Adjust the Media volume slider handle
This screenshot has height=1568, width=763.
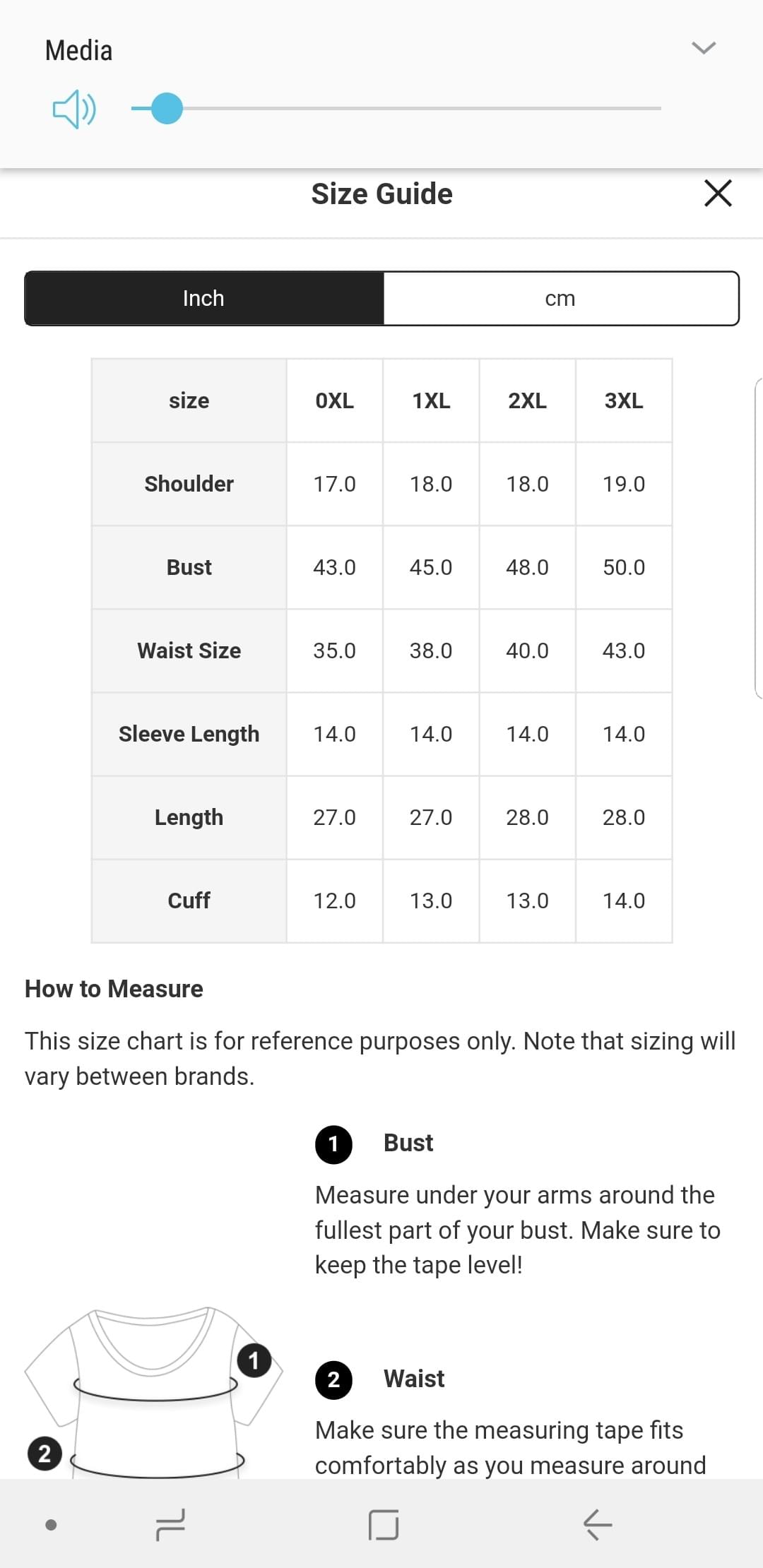tap(167, 109)
